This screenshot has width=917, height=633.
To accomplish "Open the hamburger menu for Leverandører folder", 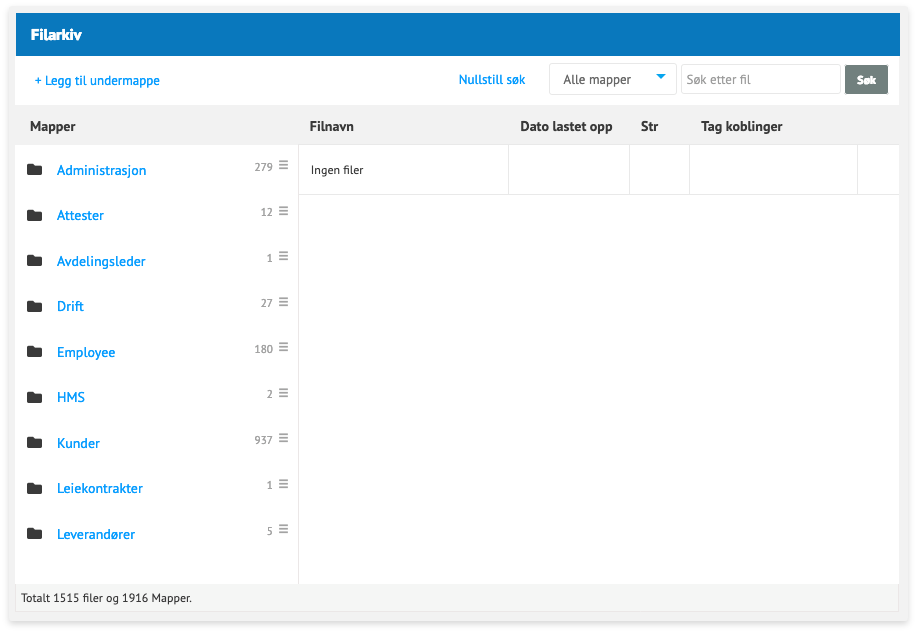I will [x=283, y=530].
